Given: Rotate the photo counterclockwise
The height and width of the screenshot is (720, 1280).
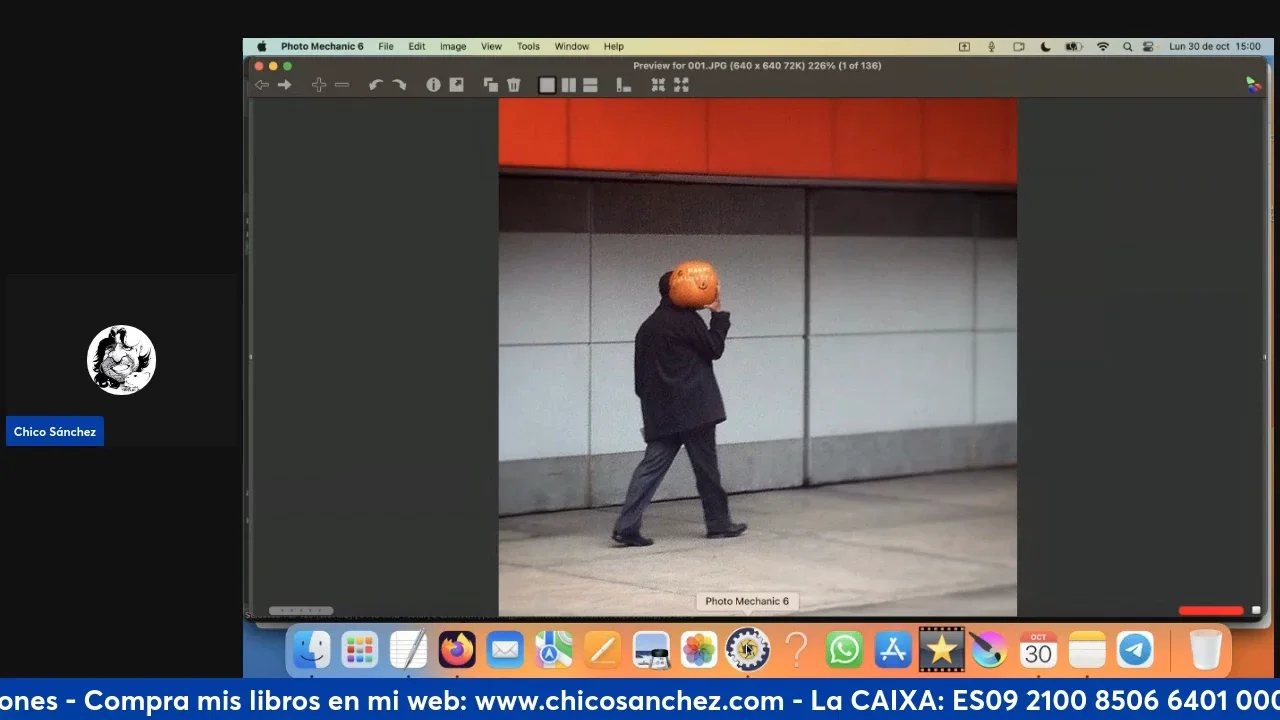Looking at the screenshot, I should (x=375, y=85).
